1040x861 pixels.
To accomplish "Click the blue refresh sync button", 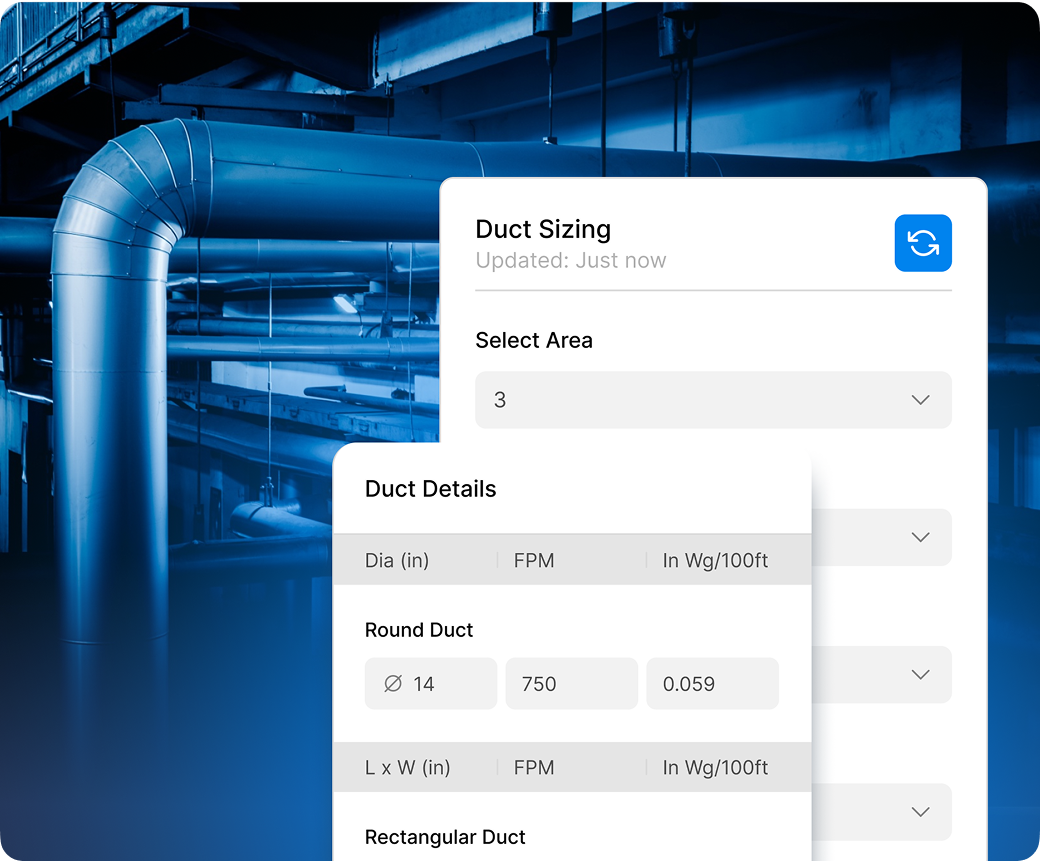I will 922,243.
